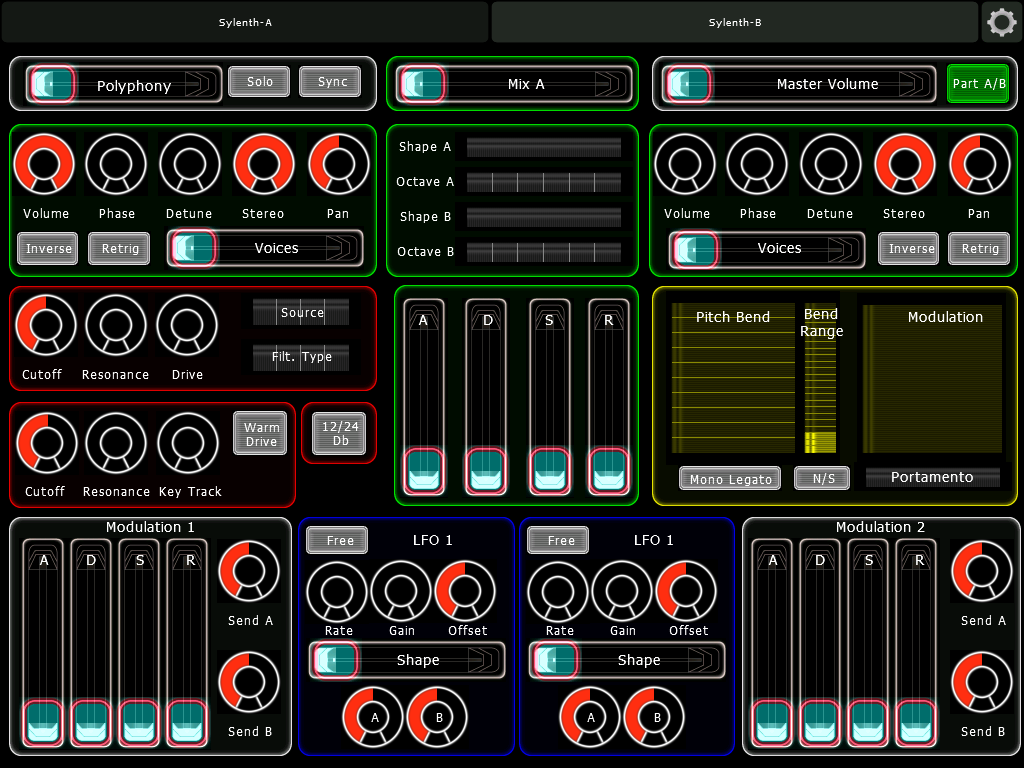Click the Modulation 1 Send A knob
The height and width of the screenshot is (768, 1024).
[x=249, y=571]
